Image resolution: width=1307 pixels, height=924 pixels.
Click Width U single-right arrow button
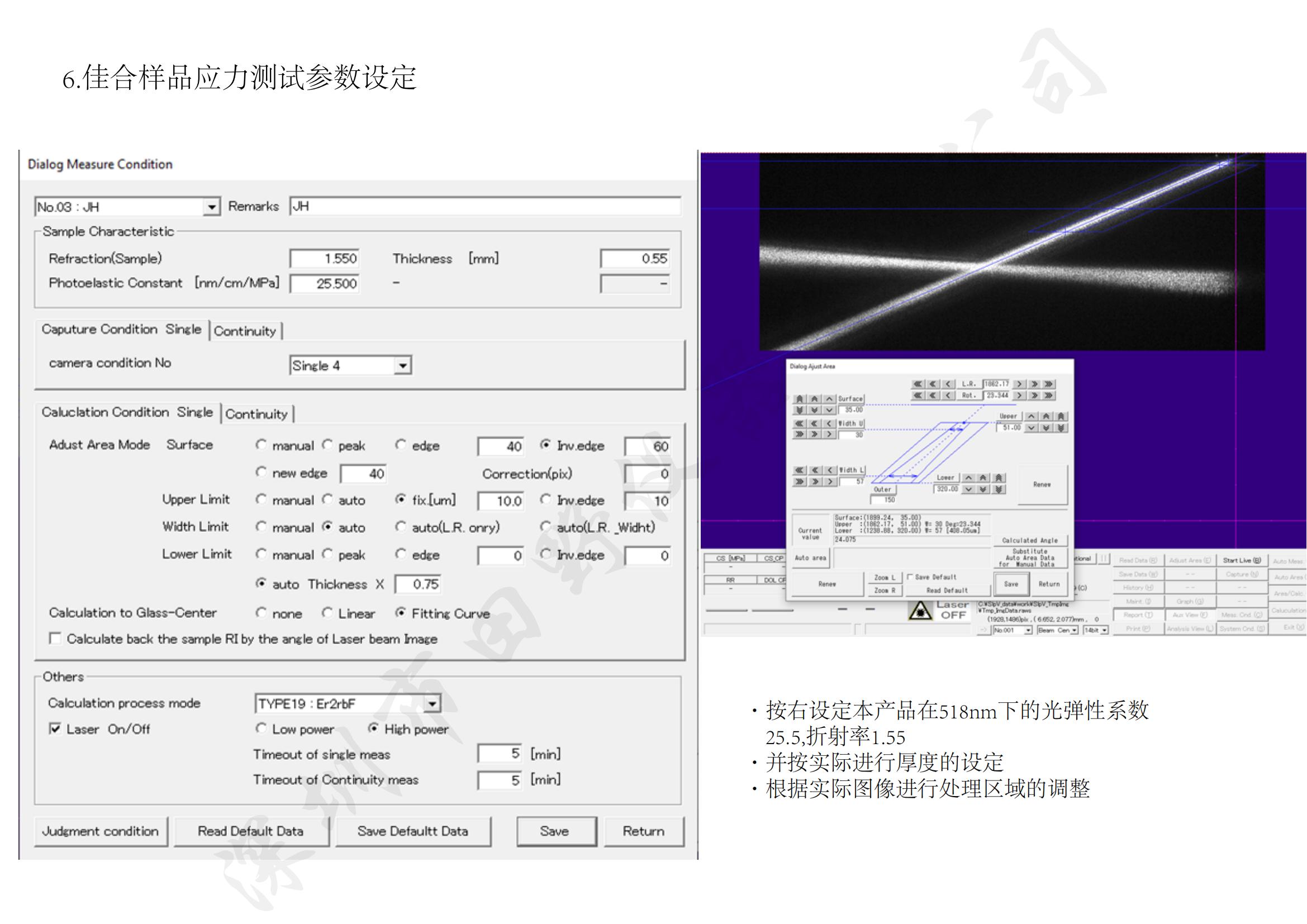(x=829, y=435)
